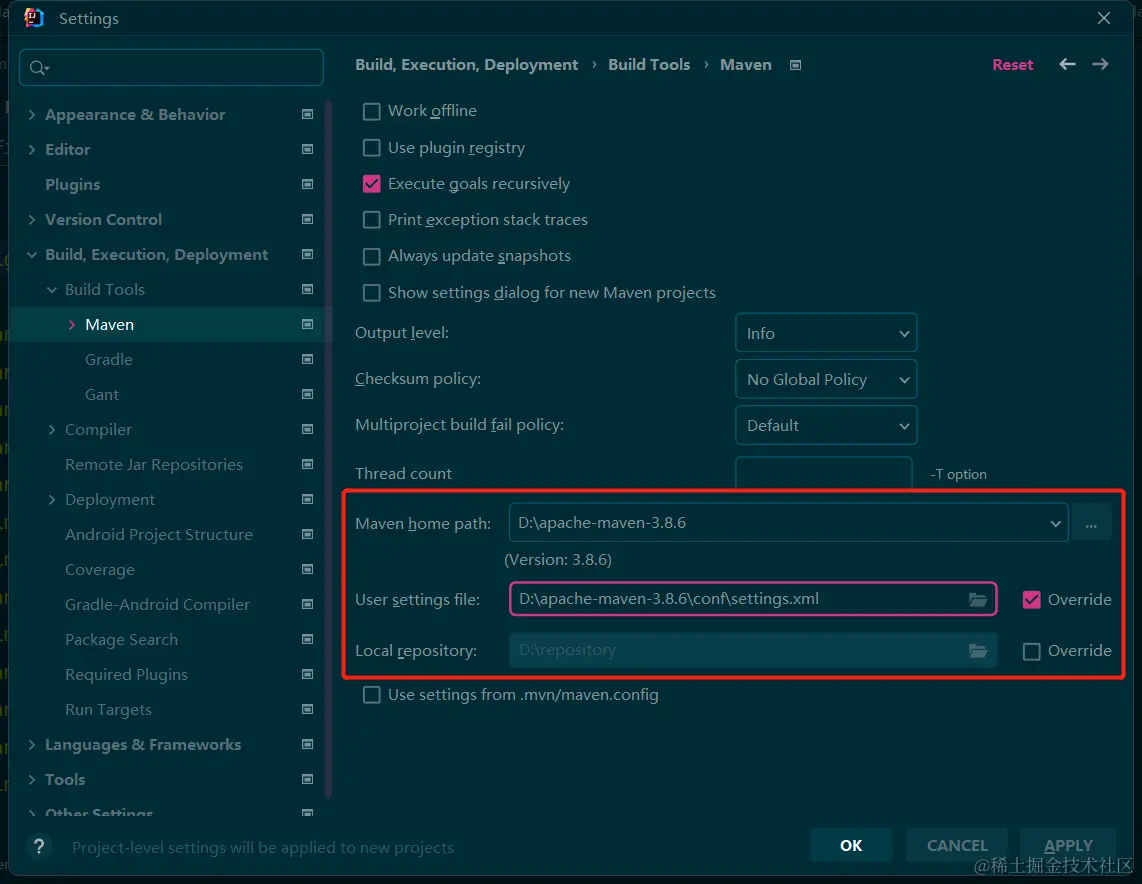Click project-level icon next to Version Control

[x=307, y=219]
